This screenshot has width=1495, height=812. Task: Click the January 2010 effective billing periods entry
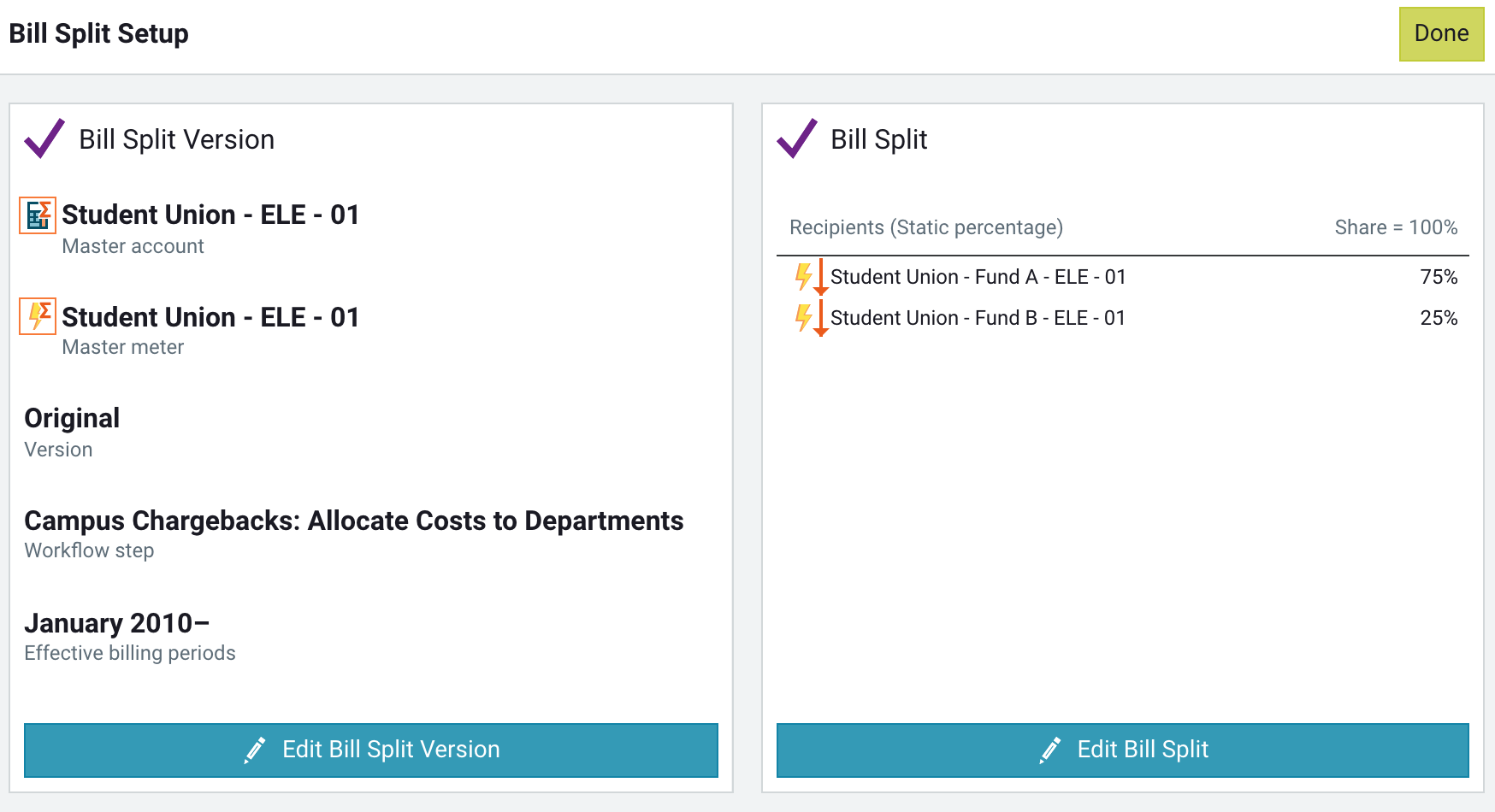pos(117,623)
